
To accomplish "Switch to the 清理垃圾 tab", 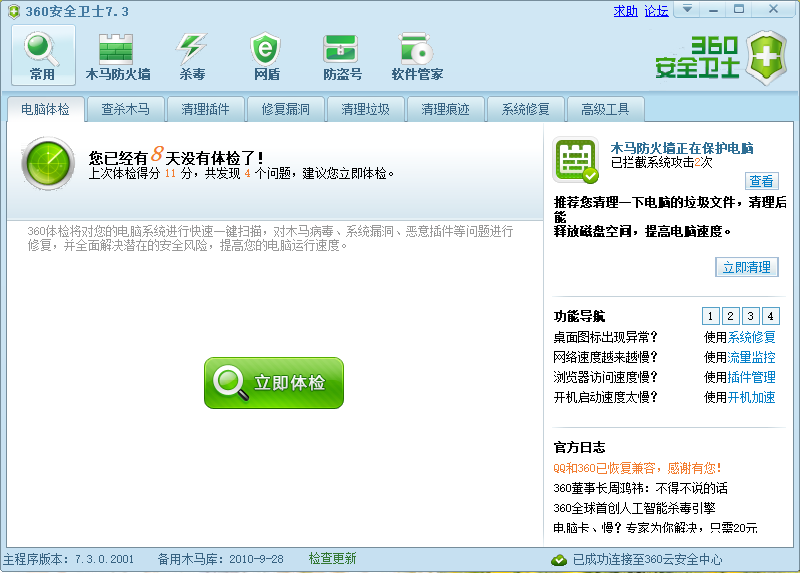I will (365, 109).
